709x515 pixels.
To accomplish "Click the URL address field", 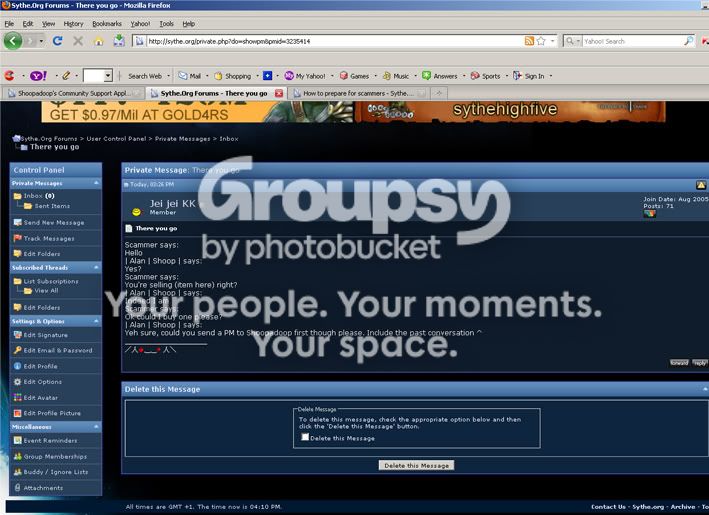I will click(335, 41).
